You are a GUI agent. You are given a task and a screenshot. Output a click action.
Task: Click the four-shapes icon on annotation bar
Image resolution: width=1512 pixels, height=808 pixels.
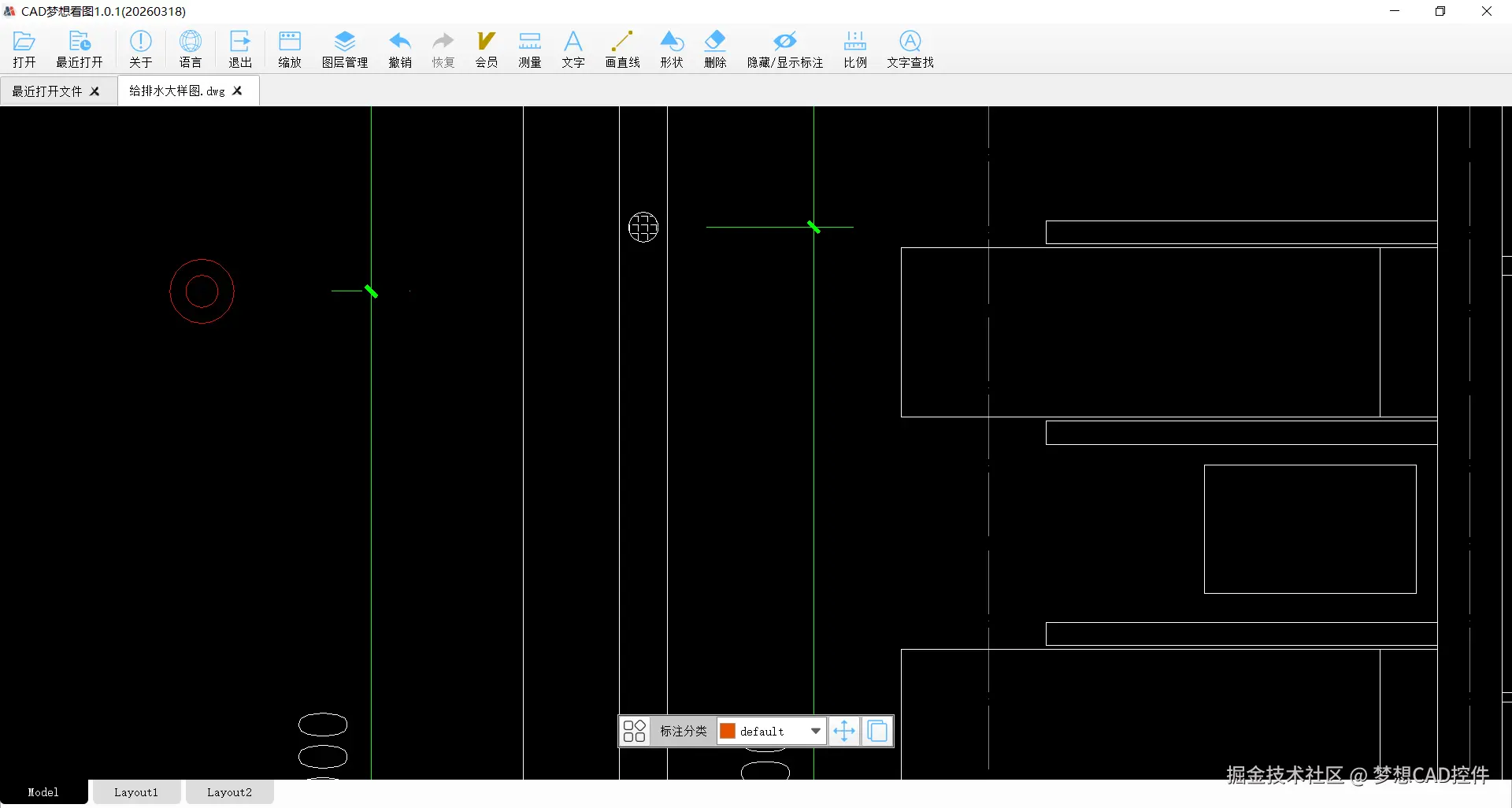[635, 732]
